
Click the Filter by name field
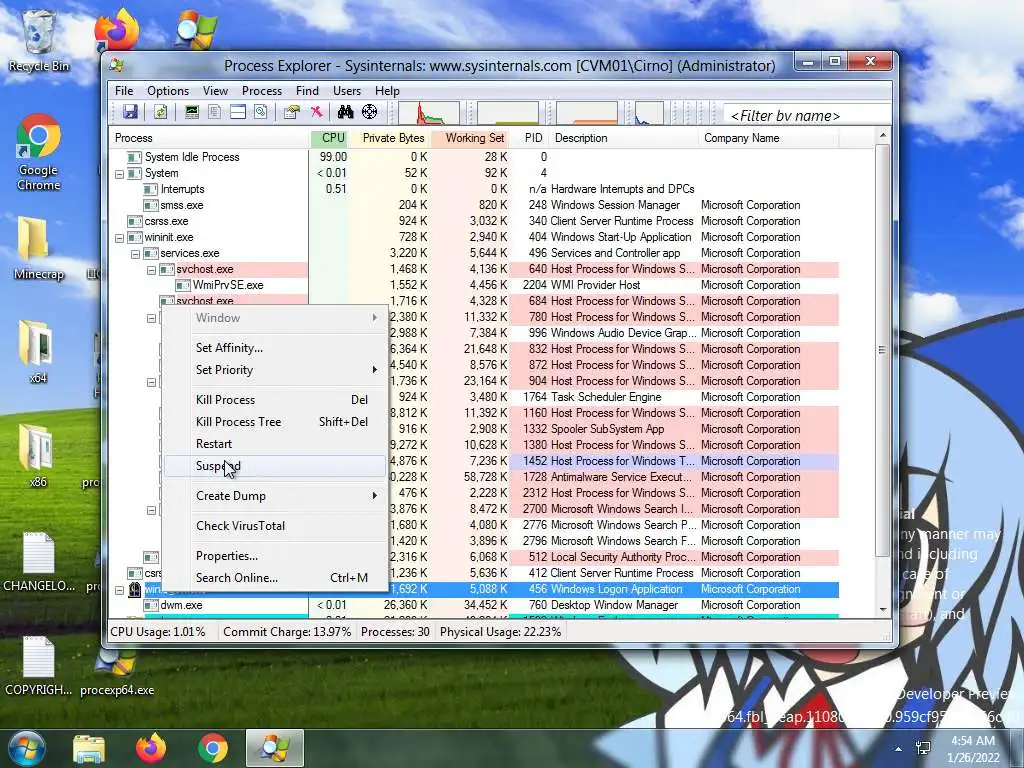(x=808, y=116)
